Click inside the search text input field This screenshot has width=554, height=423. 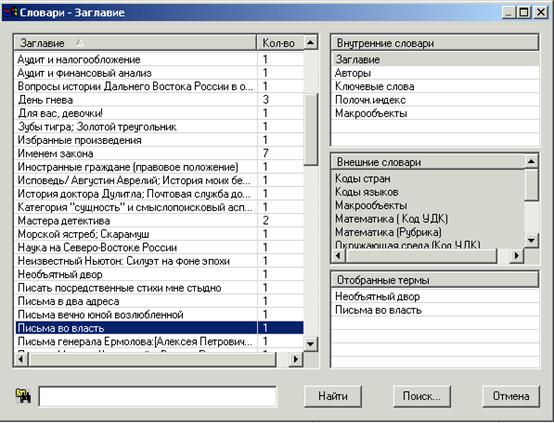[158, 396]
